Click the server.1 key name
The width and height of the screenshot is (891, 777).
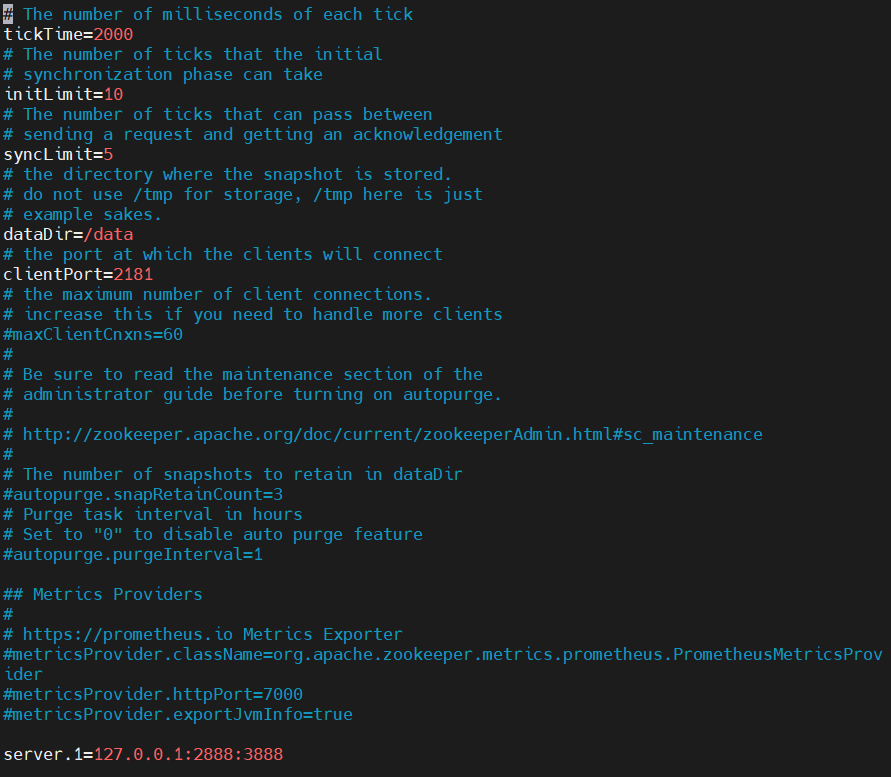[44, 754]
